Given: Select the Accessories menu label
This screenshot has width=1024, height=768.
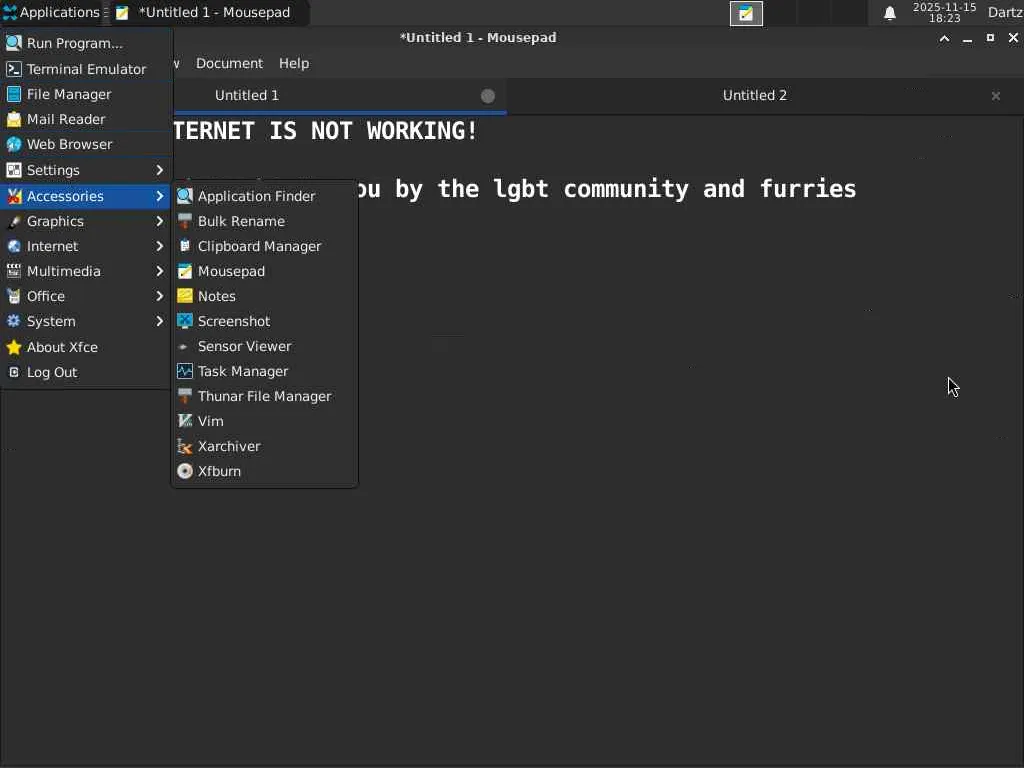Looking at the screenshot, I should tap(65, 196).
